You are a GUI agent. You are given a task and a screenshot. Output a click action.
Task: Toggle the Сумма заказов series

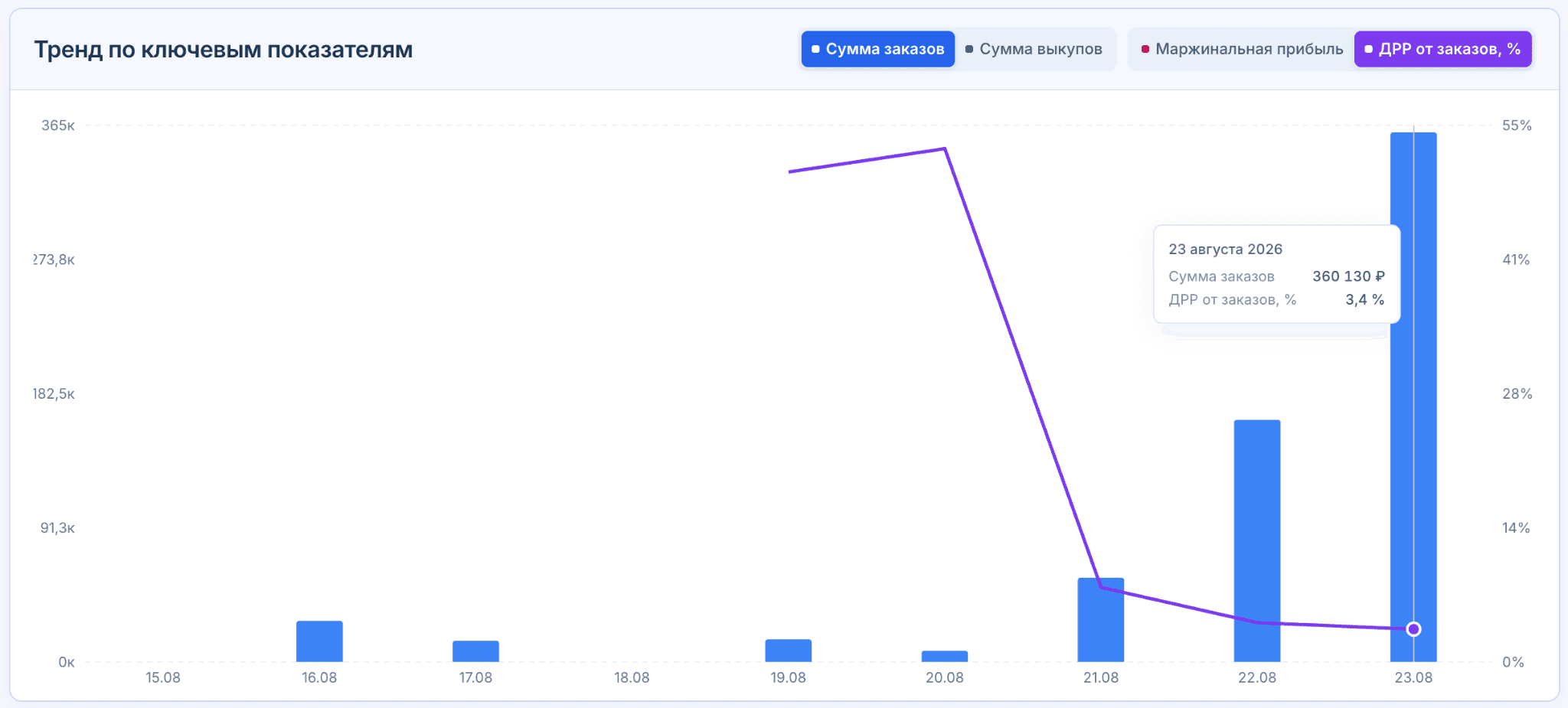pos(877,49)
